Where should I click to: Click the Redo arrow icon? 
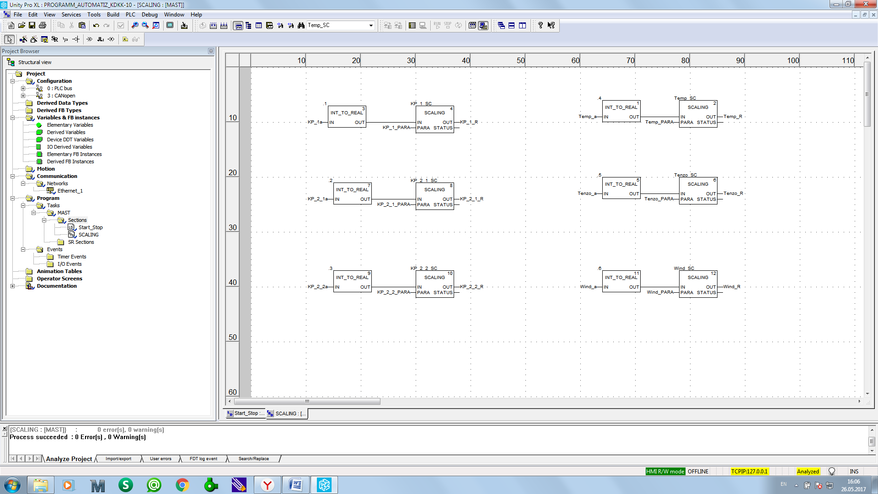[x=106, y=26]
